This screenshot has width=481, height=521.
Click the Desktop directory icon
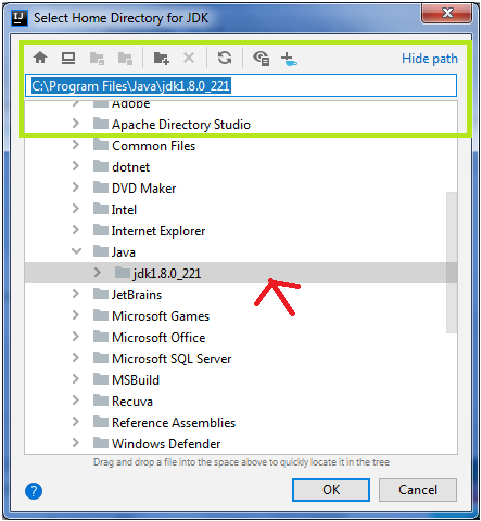click(68, 58)
